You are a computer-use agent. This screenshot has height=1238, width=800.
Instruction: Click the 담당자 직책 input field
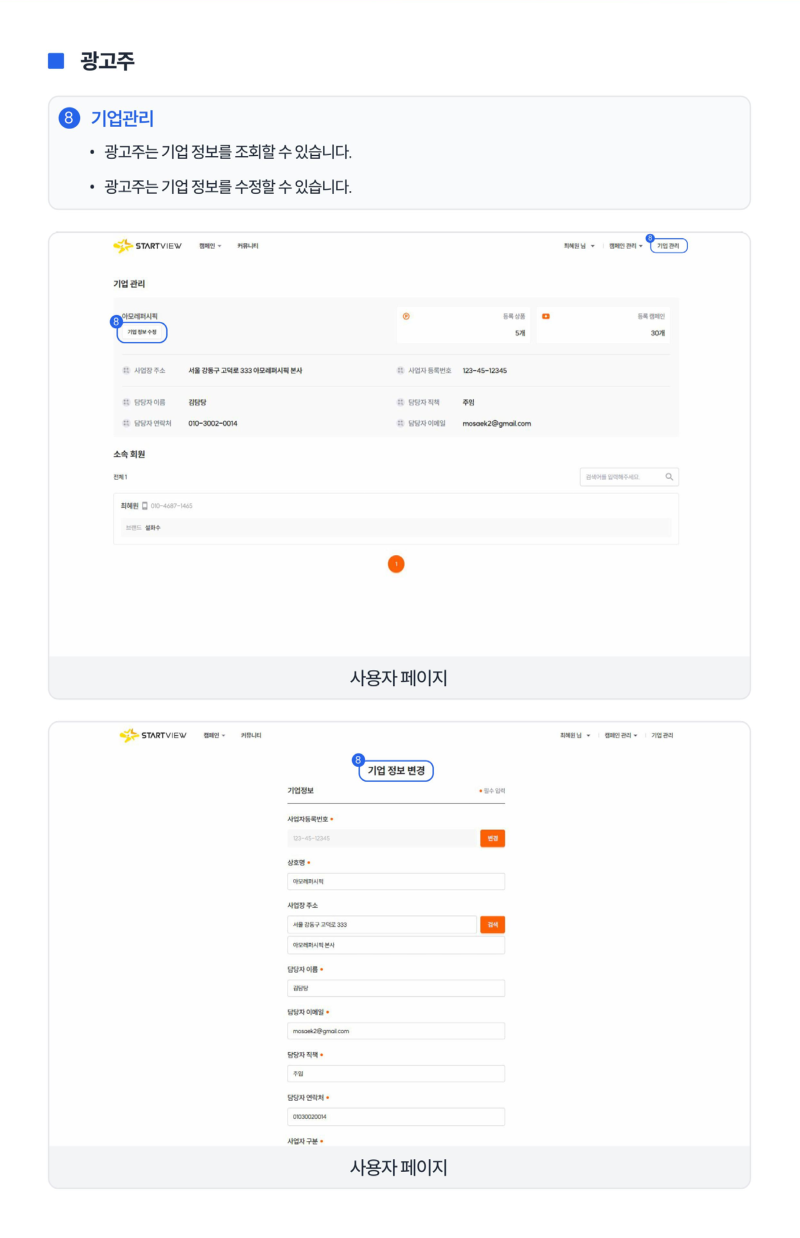[x=396, y=1074]
